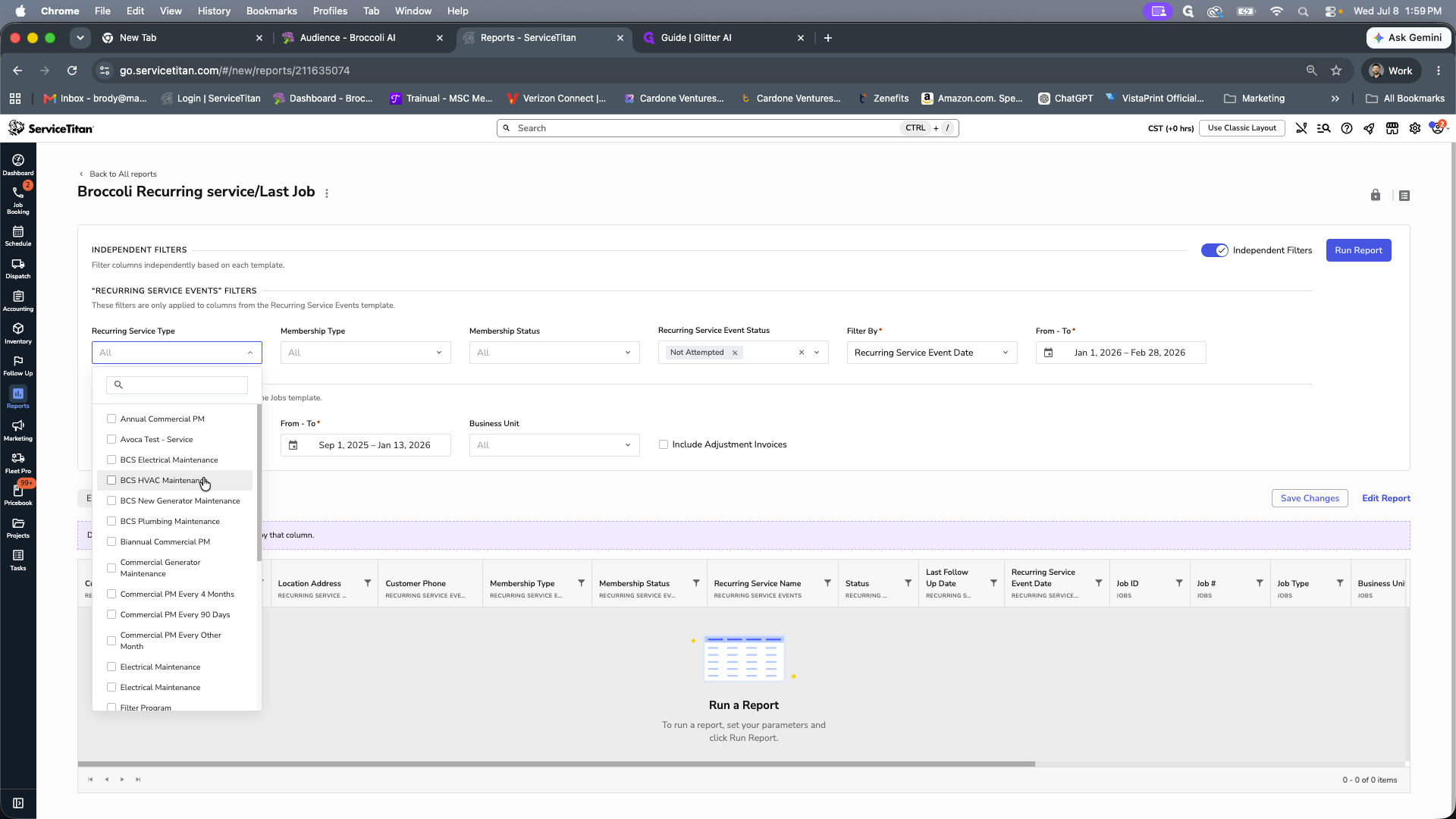The image size is (1456, 819).
Task: Check BCS Electrical Maintenance option
Action: click(111, 460)
